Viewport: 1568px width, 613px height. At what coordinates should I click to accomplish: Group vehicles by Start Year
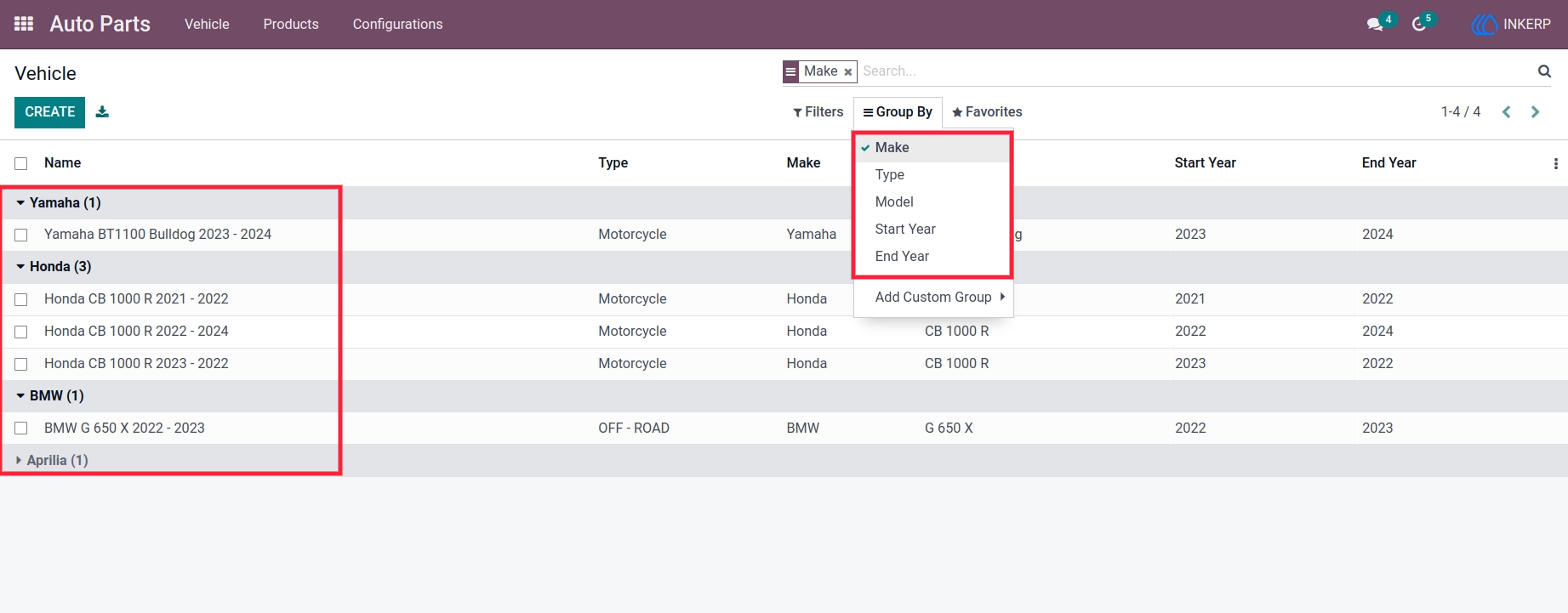(933, 229)
